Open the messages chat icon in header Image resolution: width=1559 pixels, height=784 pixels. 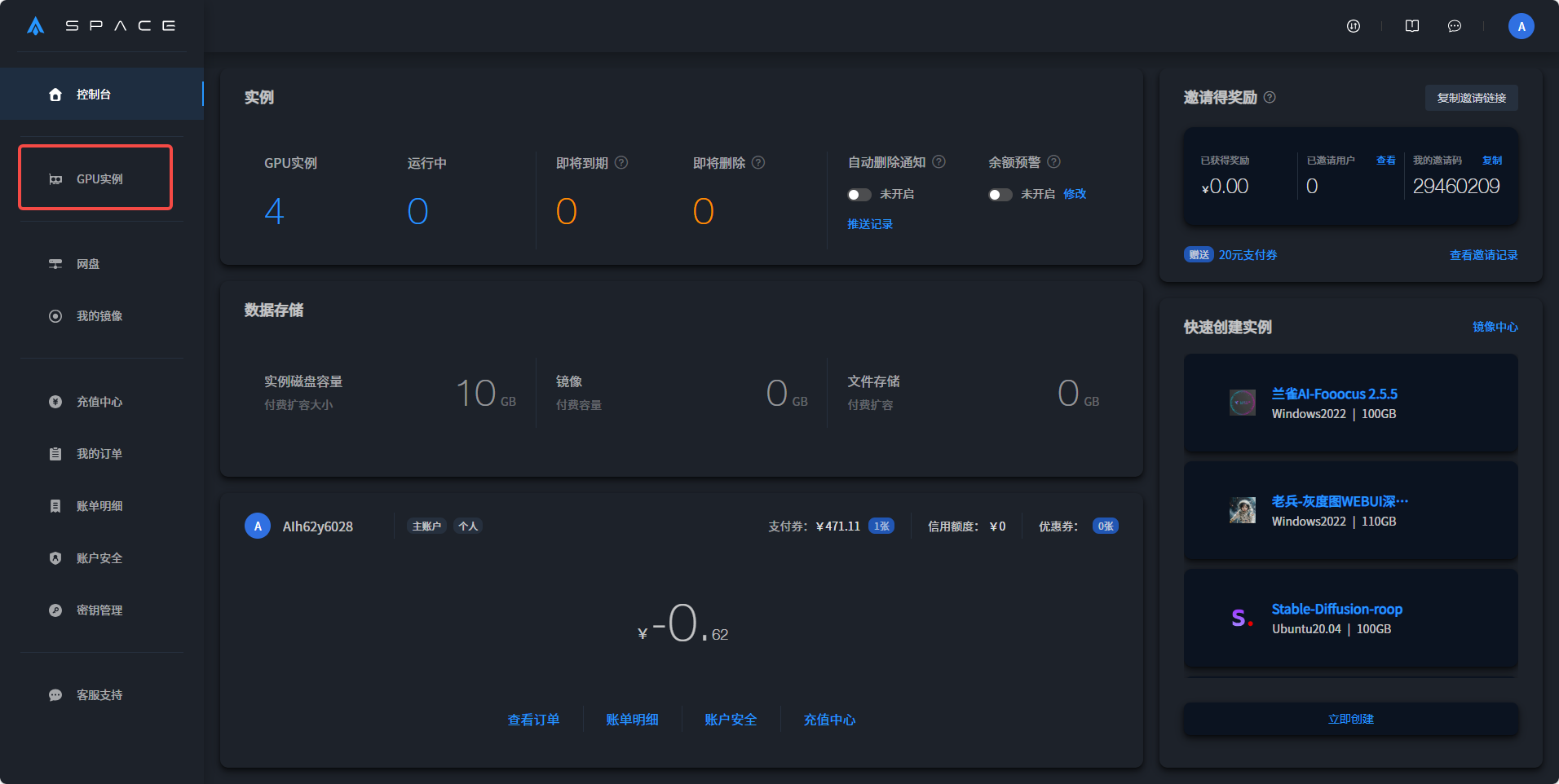[x=1454, y=26]
